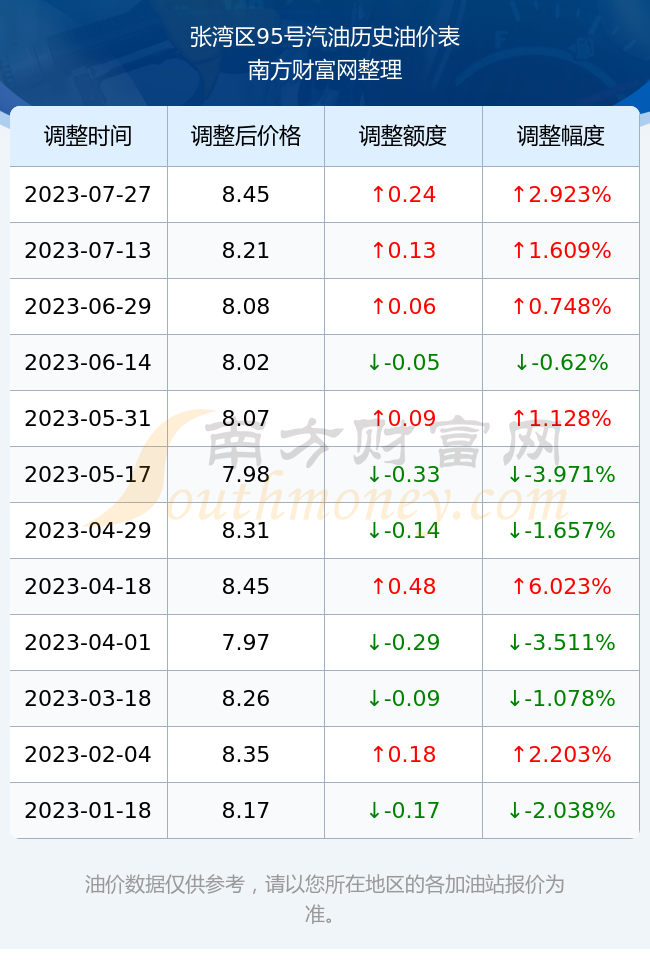Image resolution: width=650 pixels, height=980 pixels.
Task: Select the 2023-07-27 date cell
Action: (88, 194)
